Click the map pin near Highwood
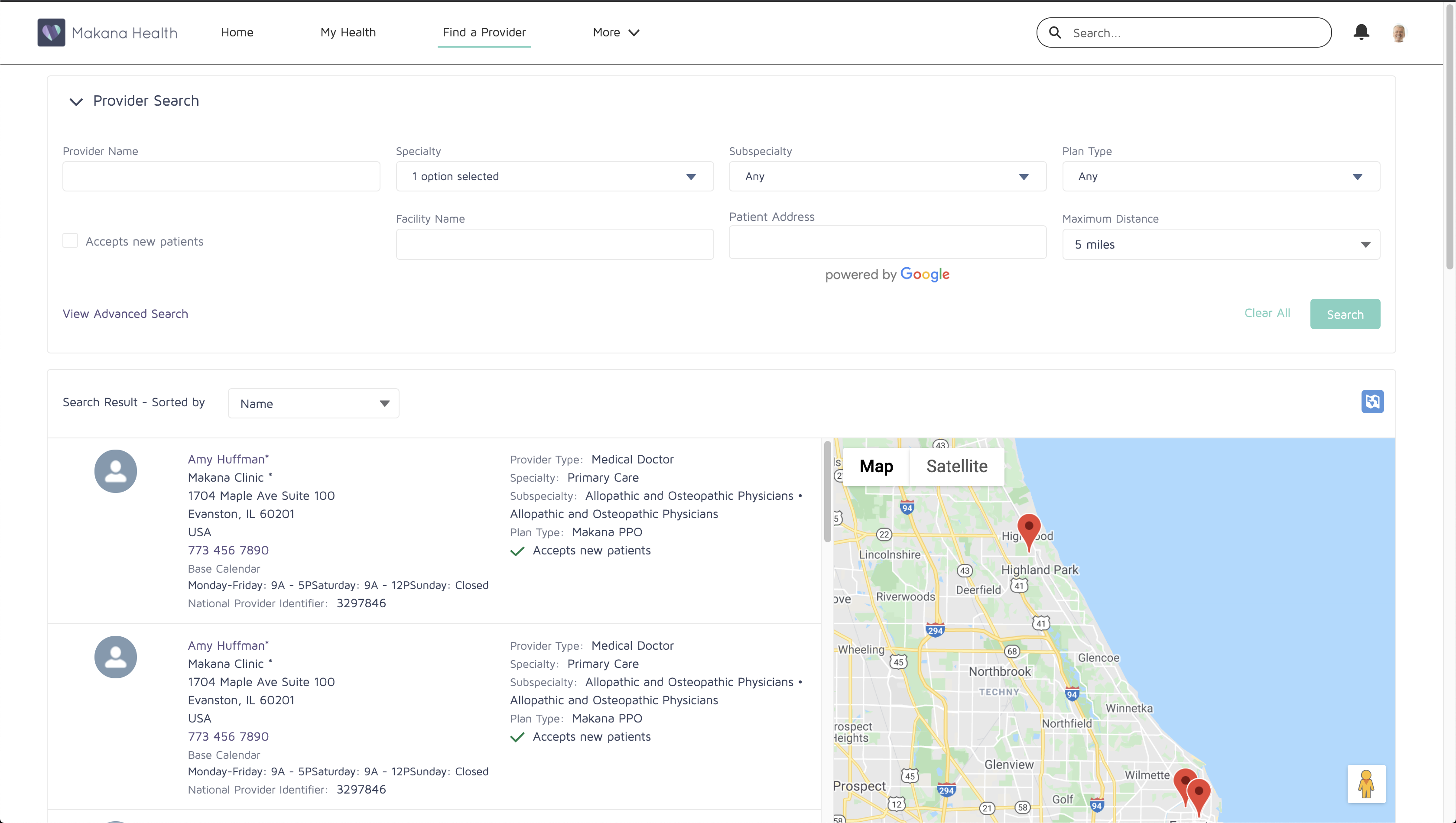1456x823 pixels. tap(1029, 532)
